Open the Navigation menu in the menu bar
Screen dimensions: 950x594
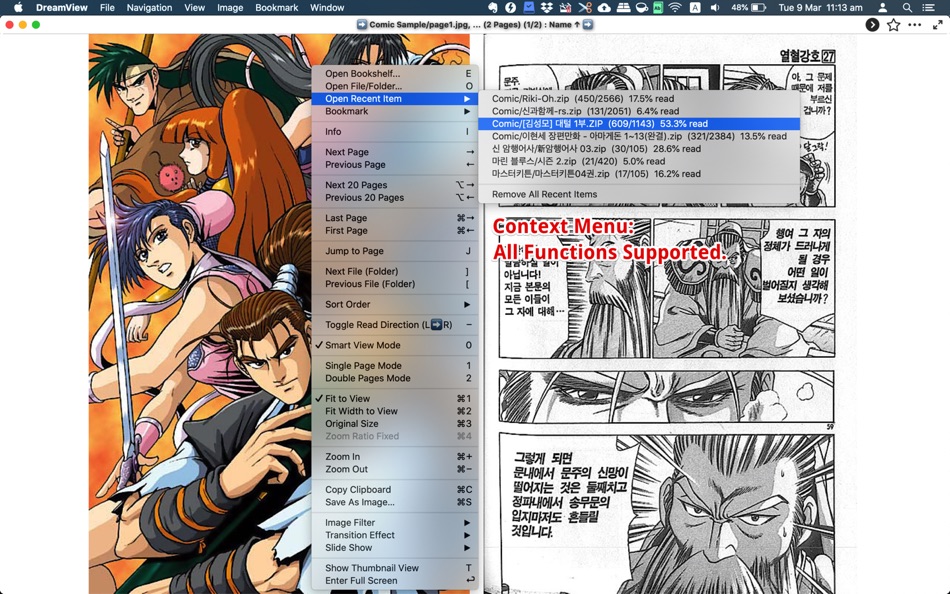[149, 7]
